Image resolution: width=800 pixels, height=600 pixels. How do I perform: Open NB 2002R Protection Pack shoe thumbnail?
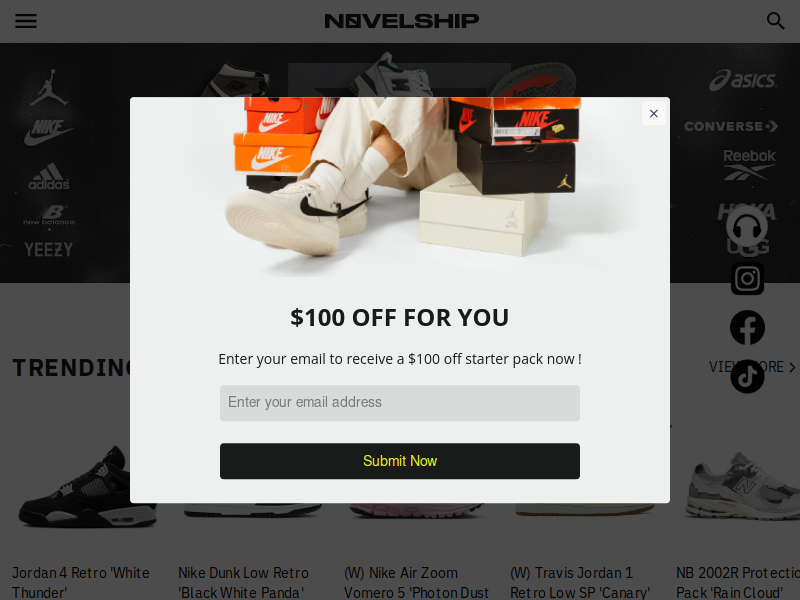point(743,485)
